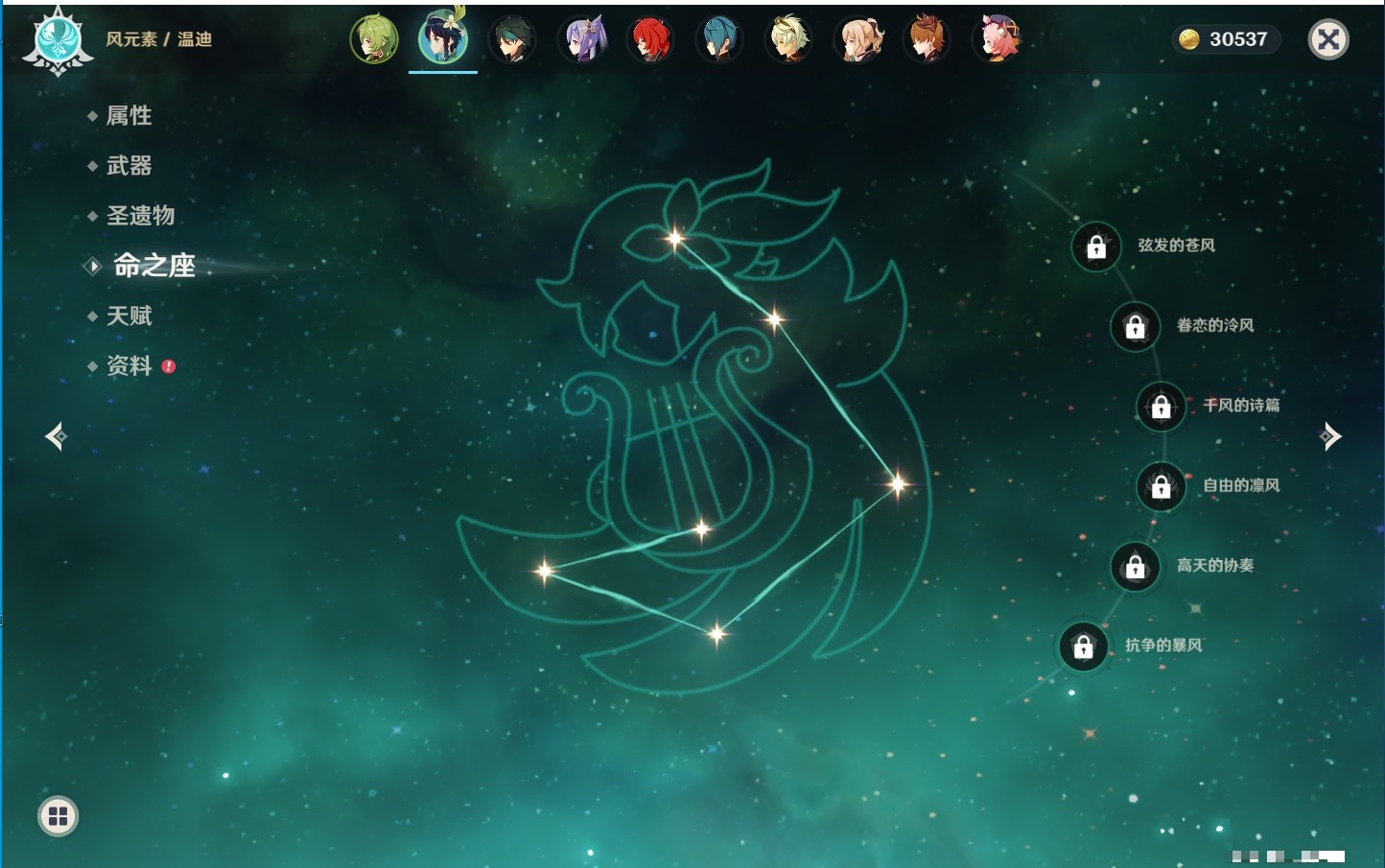
Task: Switch to the third avatar with dark teal hair
Action: pyautogui.click(x=512, y=39)
